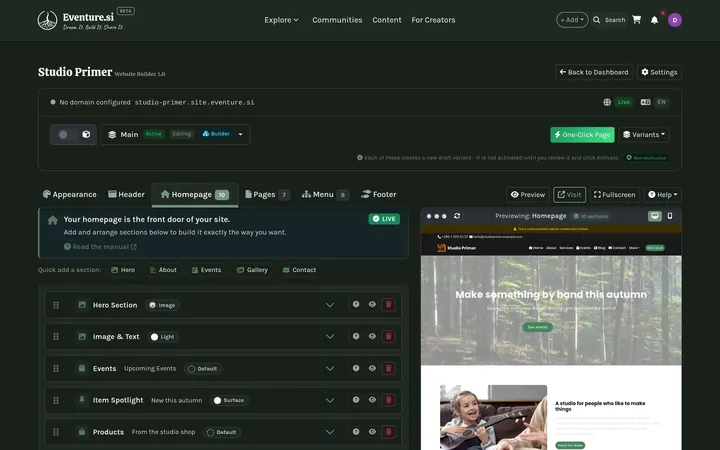The width and height of the screenshot is (720, 450).
Task: Open Communities in top navigation
Action: point(337,20)
